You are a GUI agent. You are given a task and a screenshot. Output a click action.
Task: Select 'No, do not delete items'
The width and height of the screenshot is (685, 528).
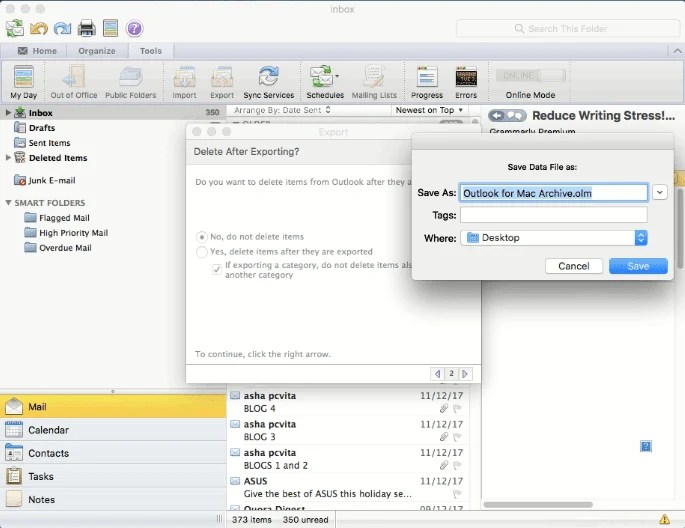(201, 237)
